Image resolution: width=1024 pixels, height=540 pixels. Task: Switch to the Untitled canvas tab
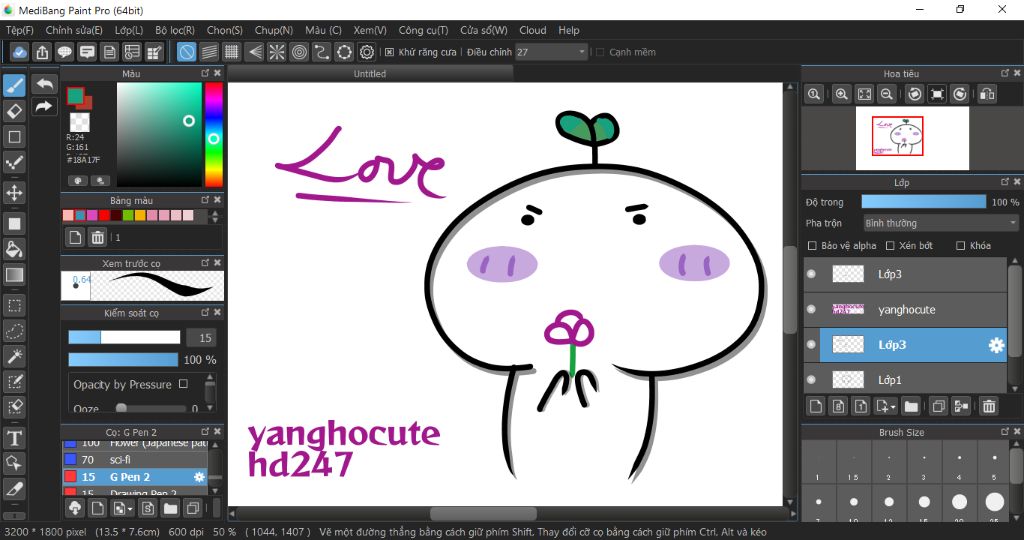point(370,74)
